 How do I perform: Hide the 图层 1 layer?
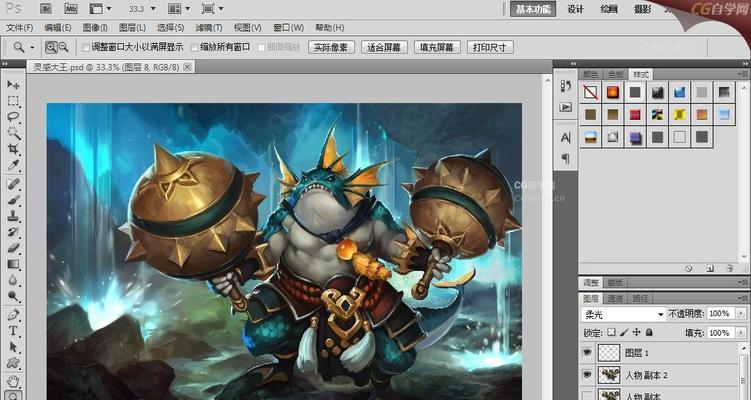point(587,353)
